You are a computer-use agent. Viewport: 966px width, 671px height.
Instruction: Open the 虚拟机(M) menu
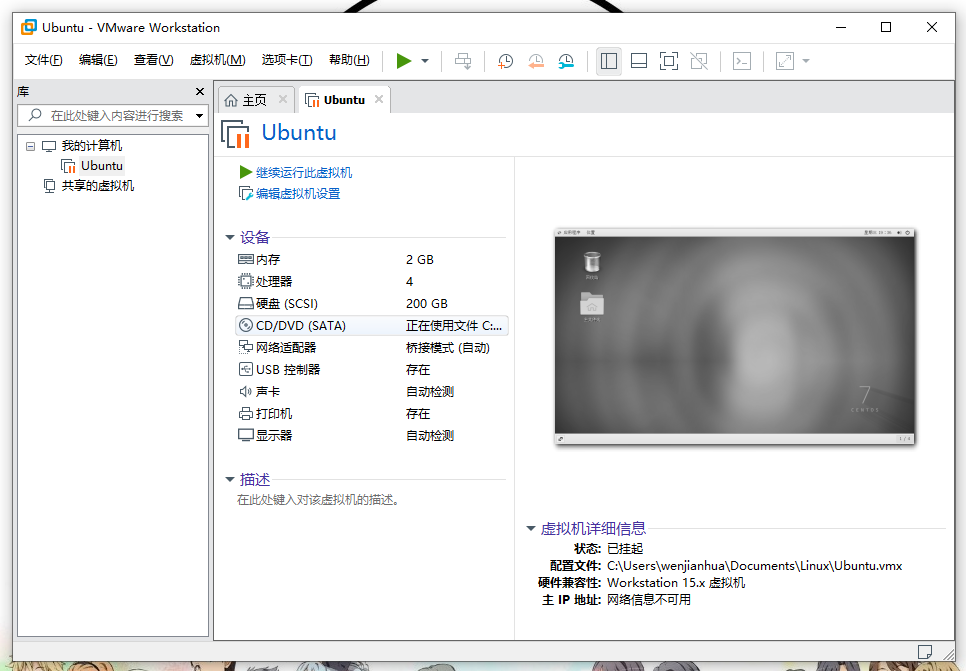tap(217, 60)
